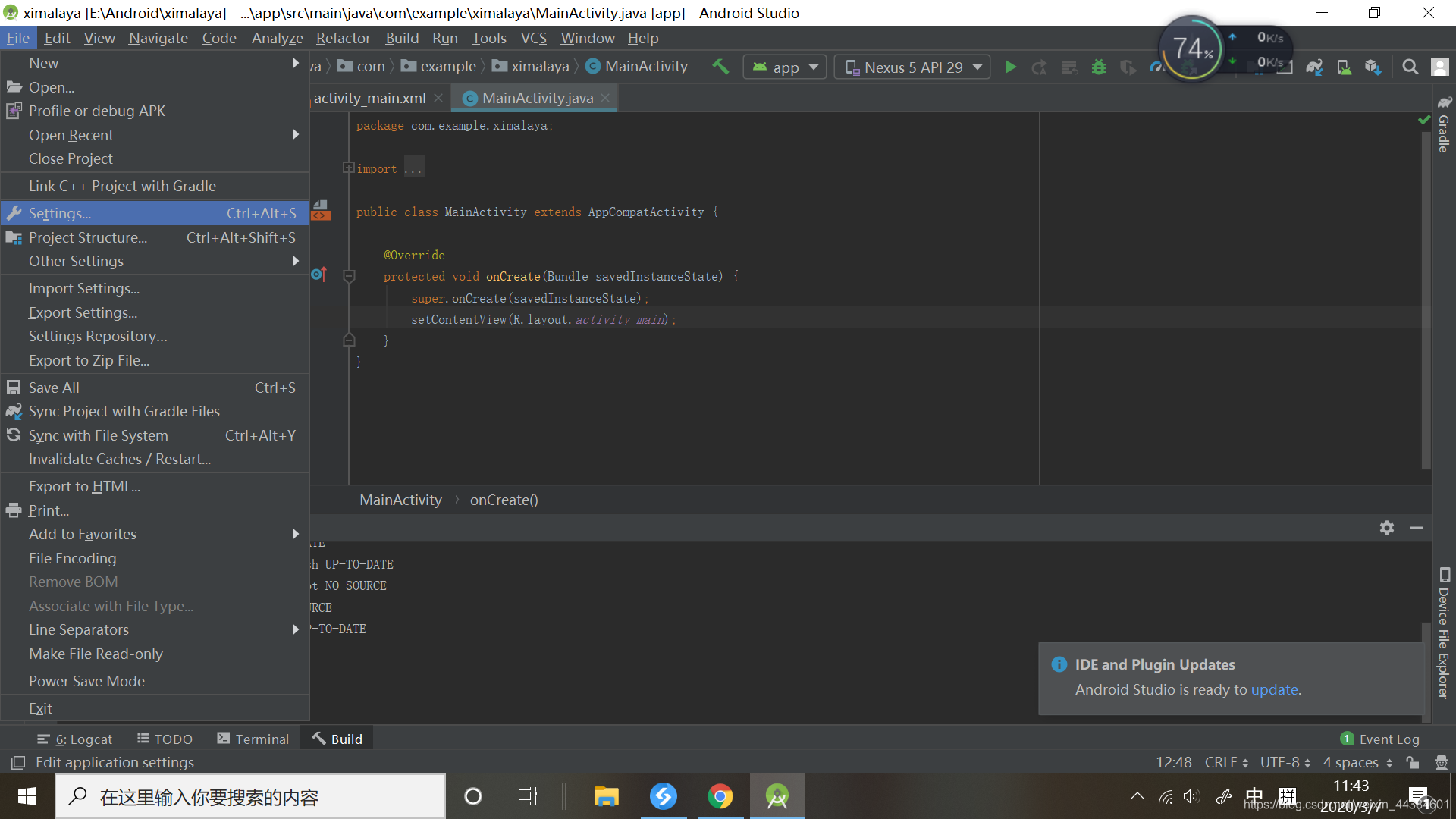Image resolution: width=1456 pixels, height=819 pixels.
Task: Click the Windows taskbar search field
Action: click(250, 797)
